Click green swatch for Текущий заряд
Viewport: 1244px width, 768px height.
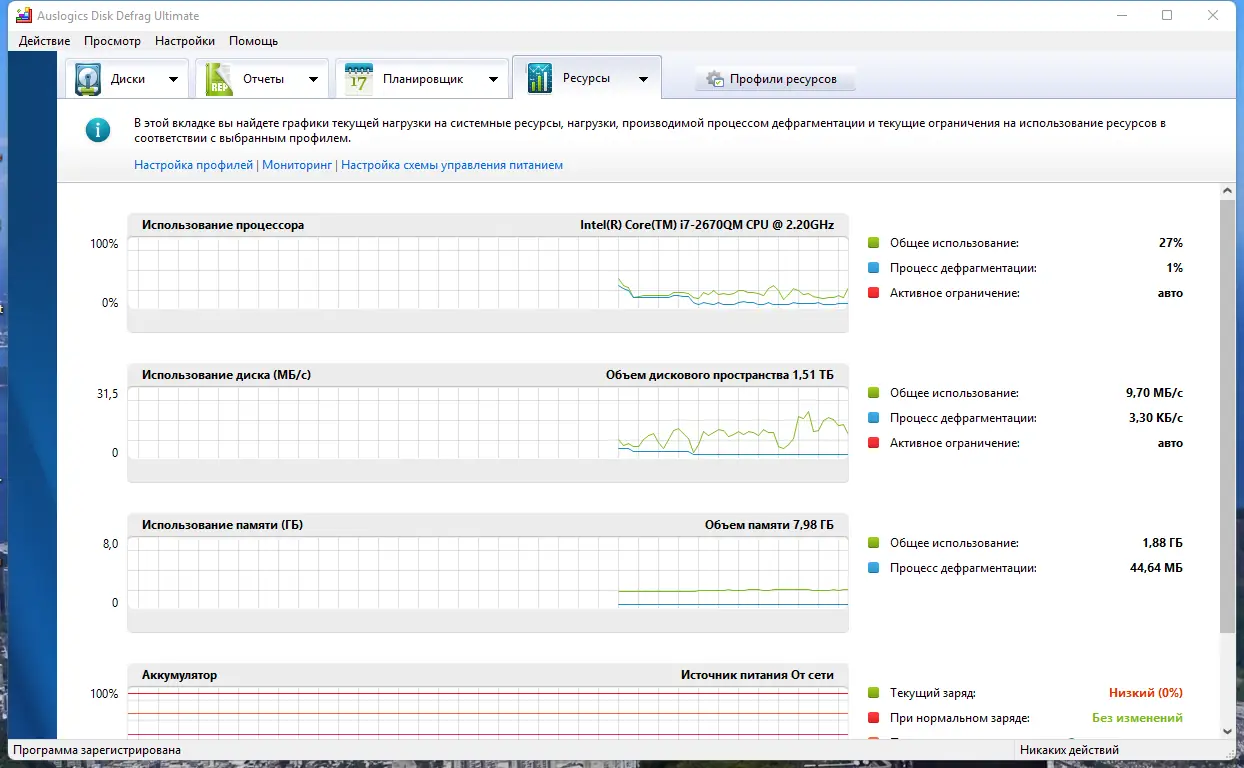pyautogui.click(x=873, y=693)
